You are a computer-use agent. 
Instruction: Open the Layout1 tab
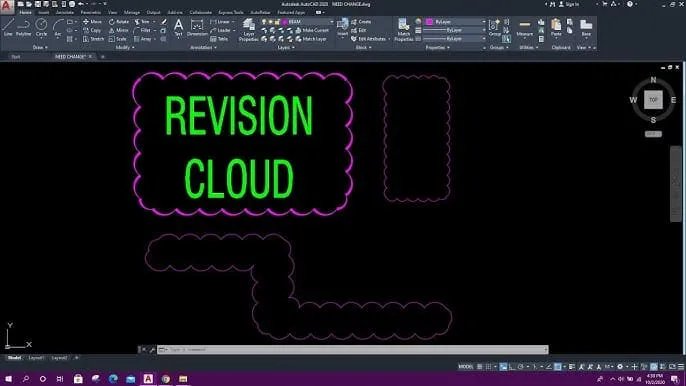[x=36, y=358]
